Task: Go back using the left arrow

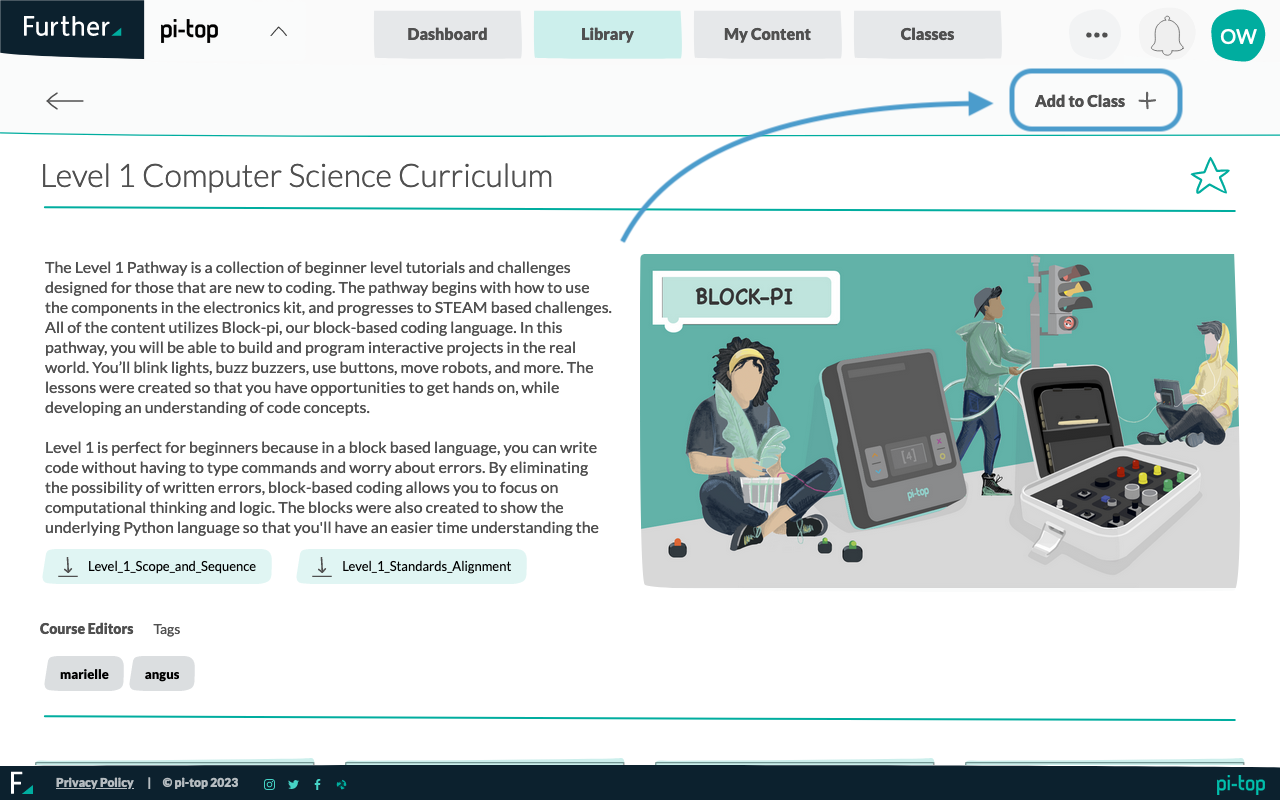Action: coord(65,101)
